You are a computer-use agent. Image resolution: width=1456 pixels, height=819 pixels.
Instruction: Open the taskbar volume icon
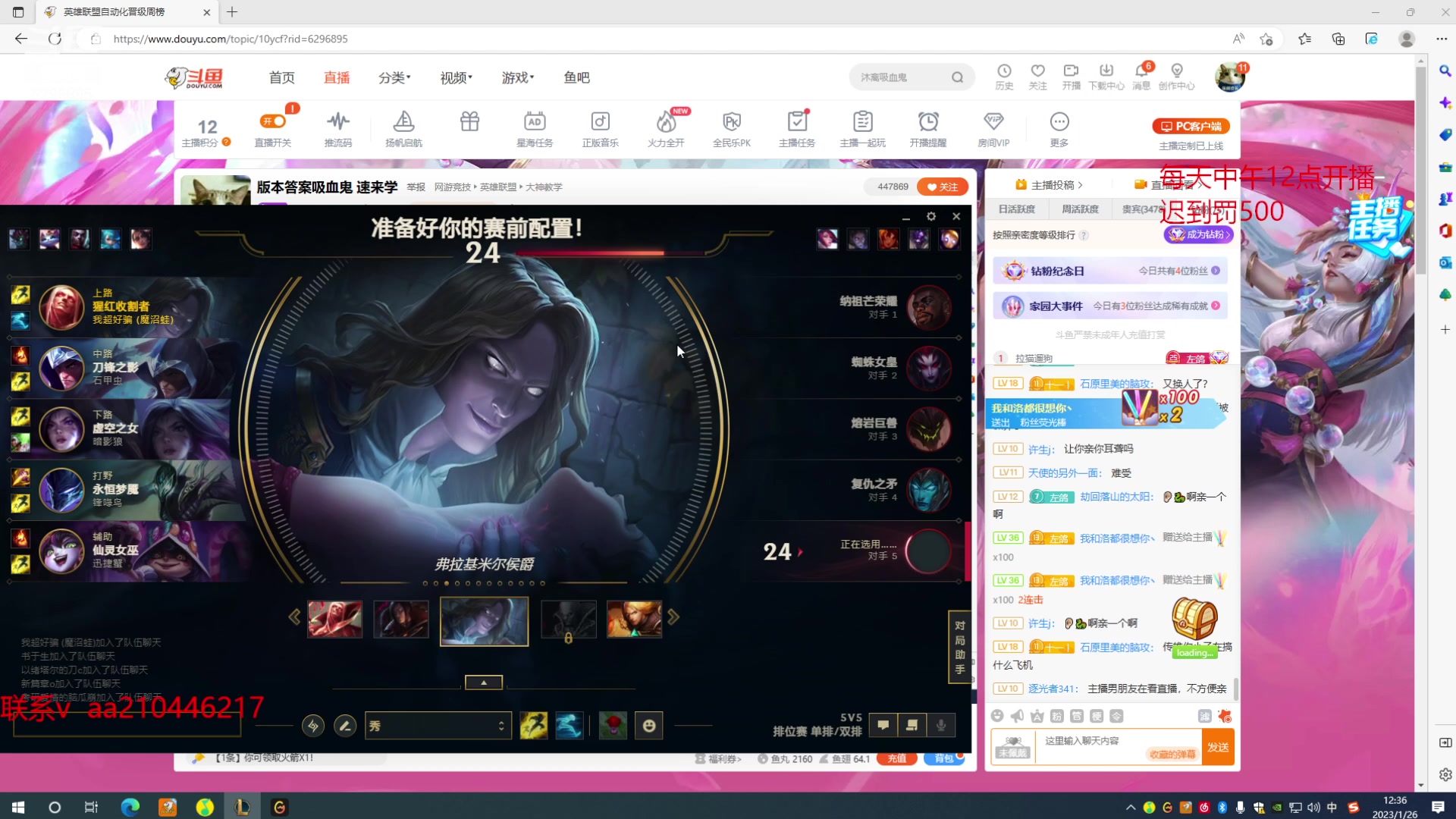pos(1313,808)
